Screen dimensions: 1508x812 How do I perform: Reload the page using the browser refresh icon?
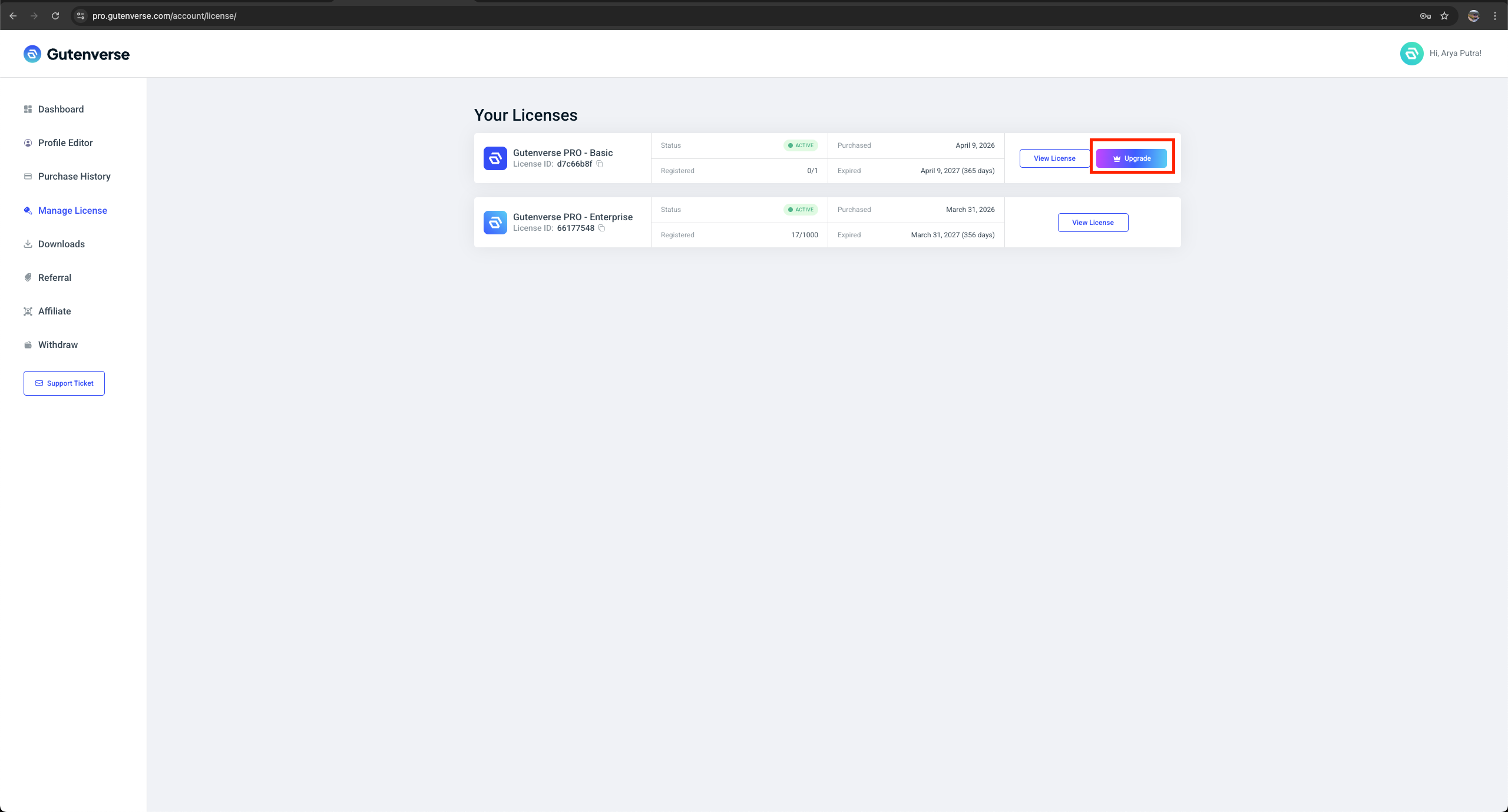click(55, 16)
